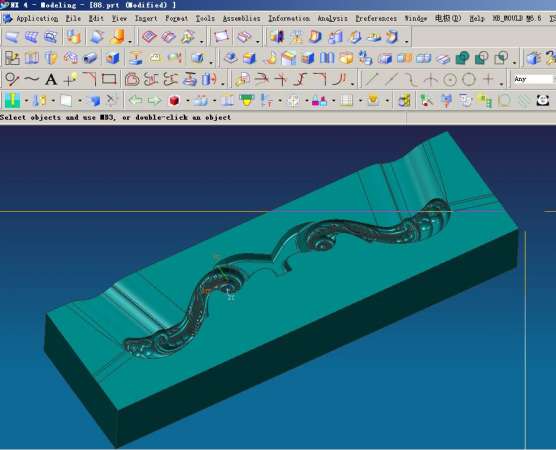Expand options arrow after grayed plus icon
This screenshot has width=556, height=450.
click(501, 84)
